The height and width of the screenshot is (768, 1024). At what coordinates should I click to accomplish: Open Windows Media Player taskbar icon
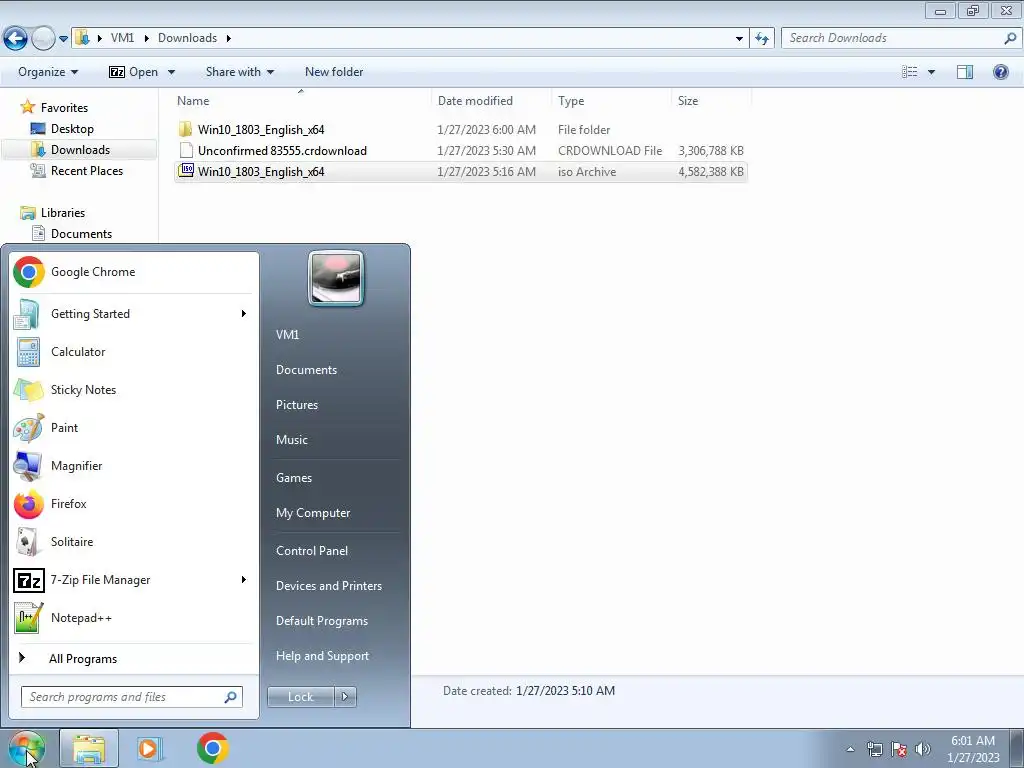[x=150, y=748]
